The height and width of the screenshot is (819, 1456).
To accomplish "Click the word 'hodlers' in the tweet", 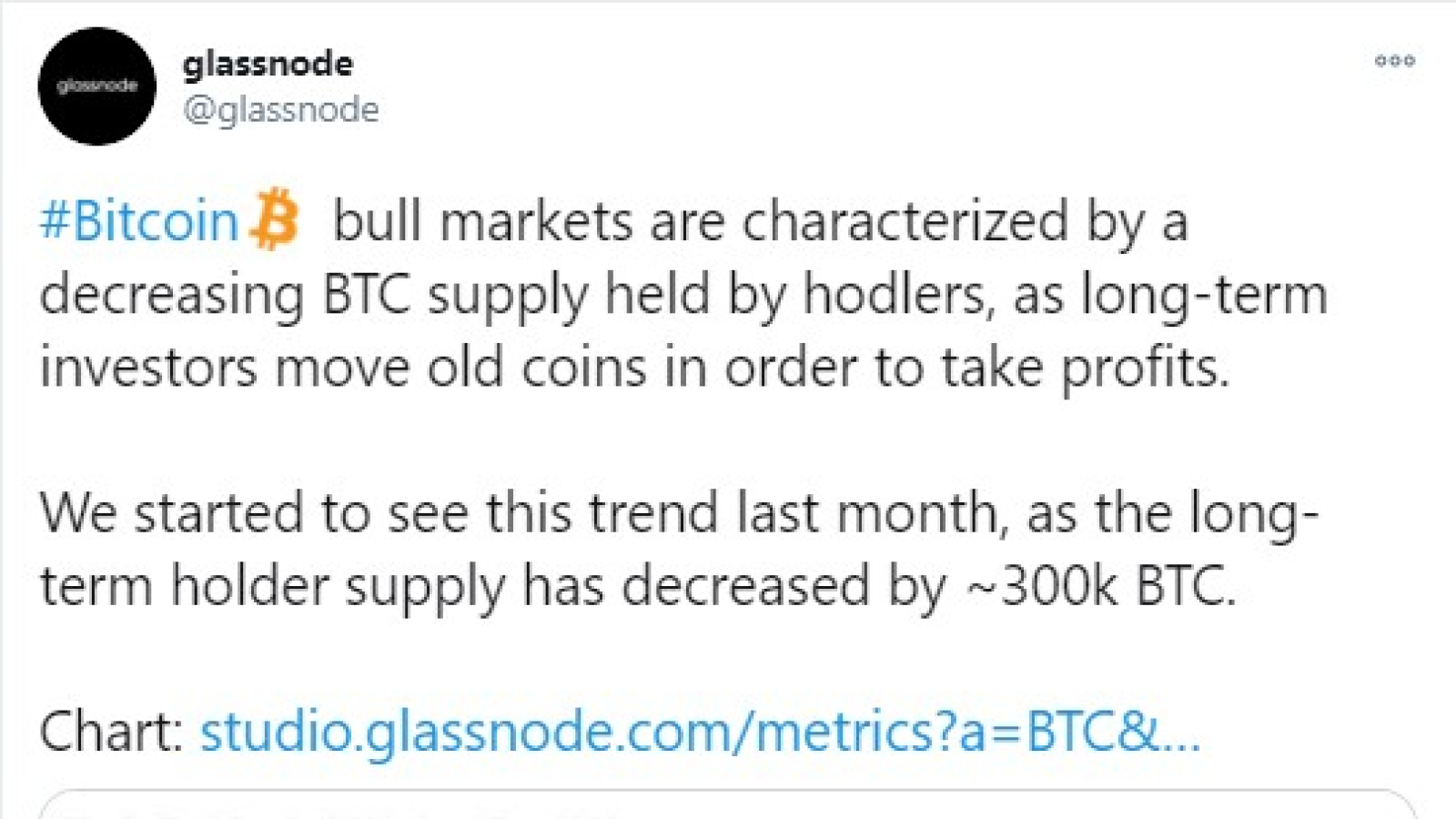I will (896, 295).
